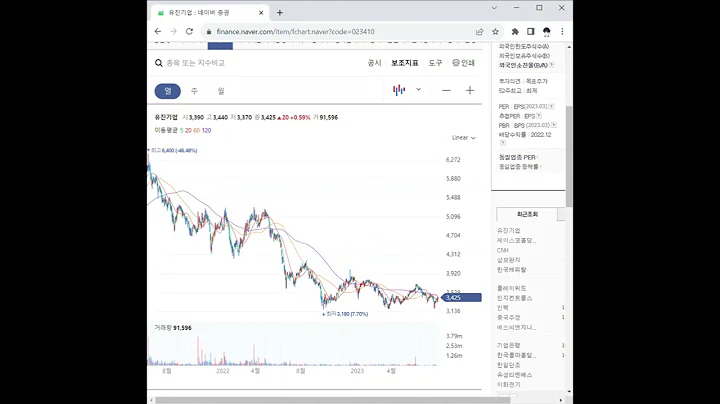Select the 일 daily chart tab
The height and width of the screenshot is (404, 720).
tap(168, 91)
